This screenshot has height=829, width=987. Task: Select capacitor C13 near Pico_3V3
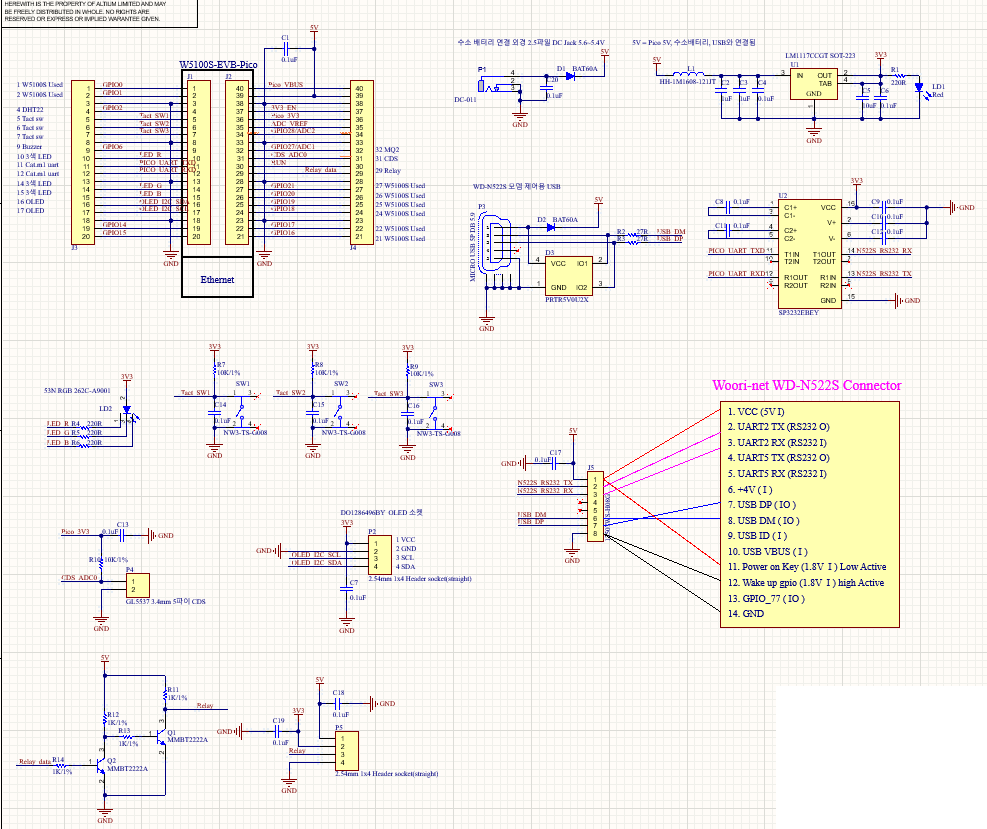[x=122, y=535]
